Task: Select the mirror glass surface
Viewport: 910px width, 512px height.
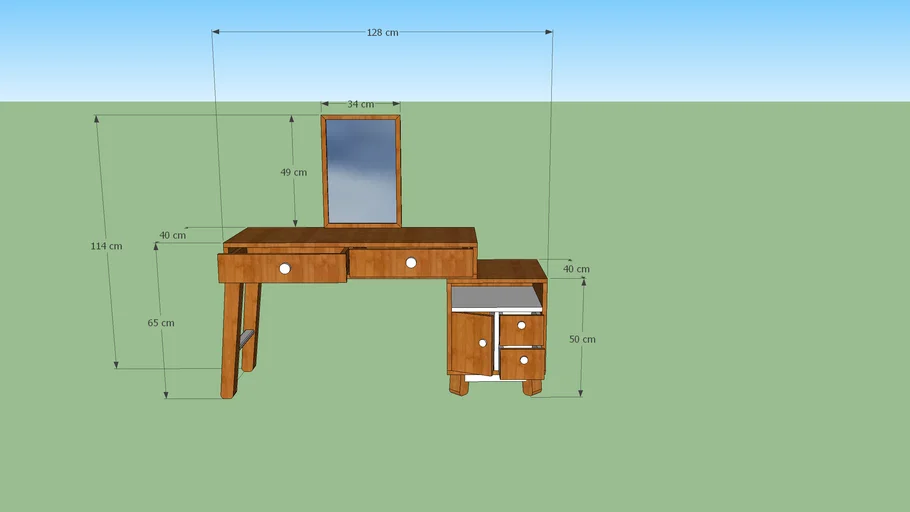Action: (361, 170)
